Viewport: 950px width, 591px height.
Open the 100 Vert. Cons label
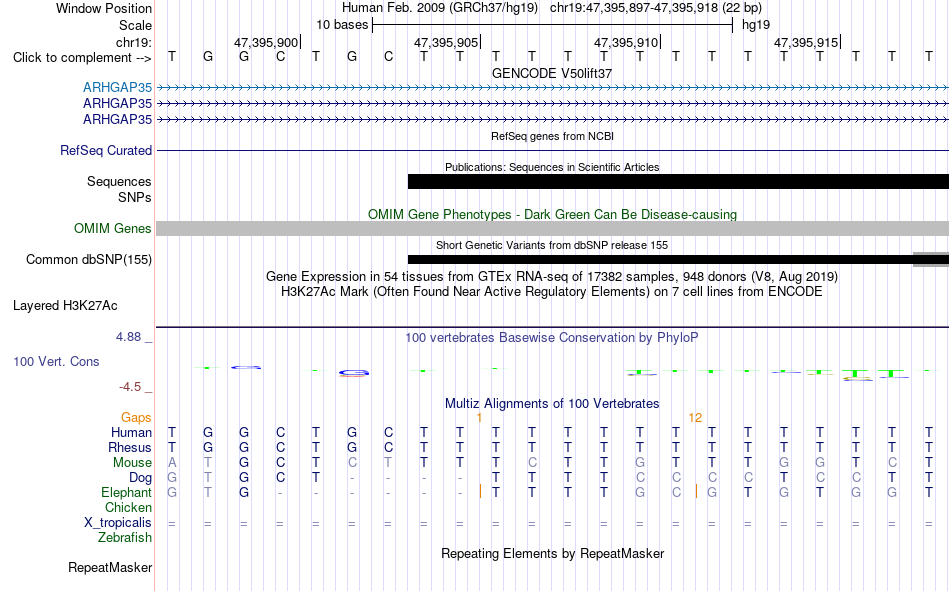coord(56,361)
